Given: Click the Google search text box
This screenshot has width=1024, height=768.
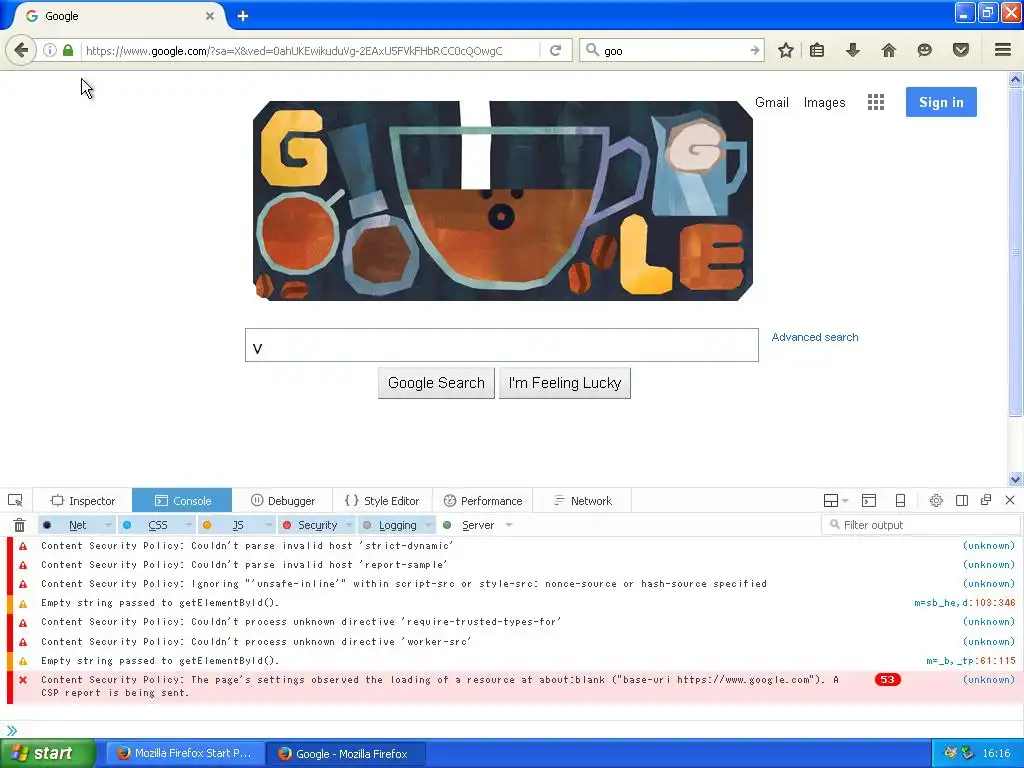Looking at the screenshot, I should tap(502, 345).
